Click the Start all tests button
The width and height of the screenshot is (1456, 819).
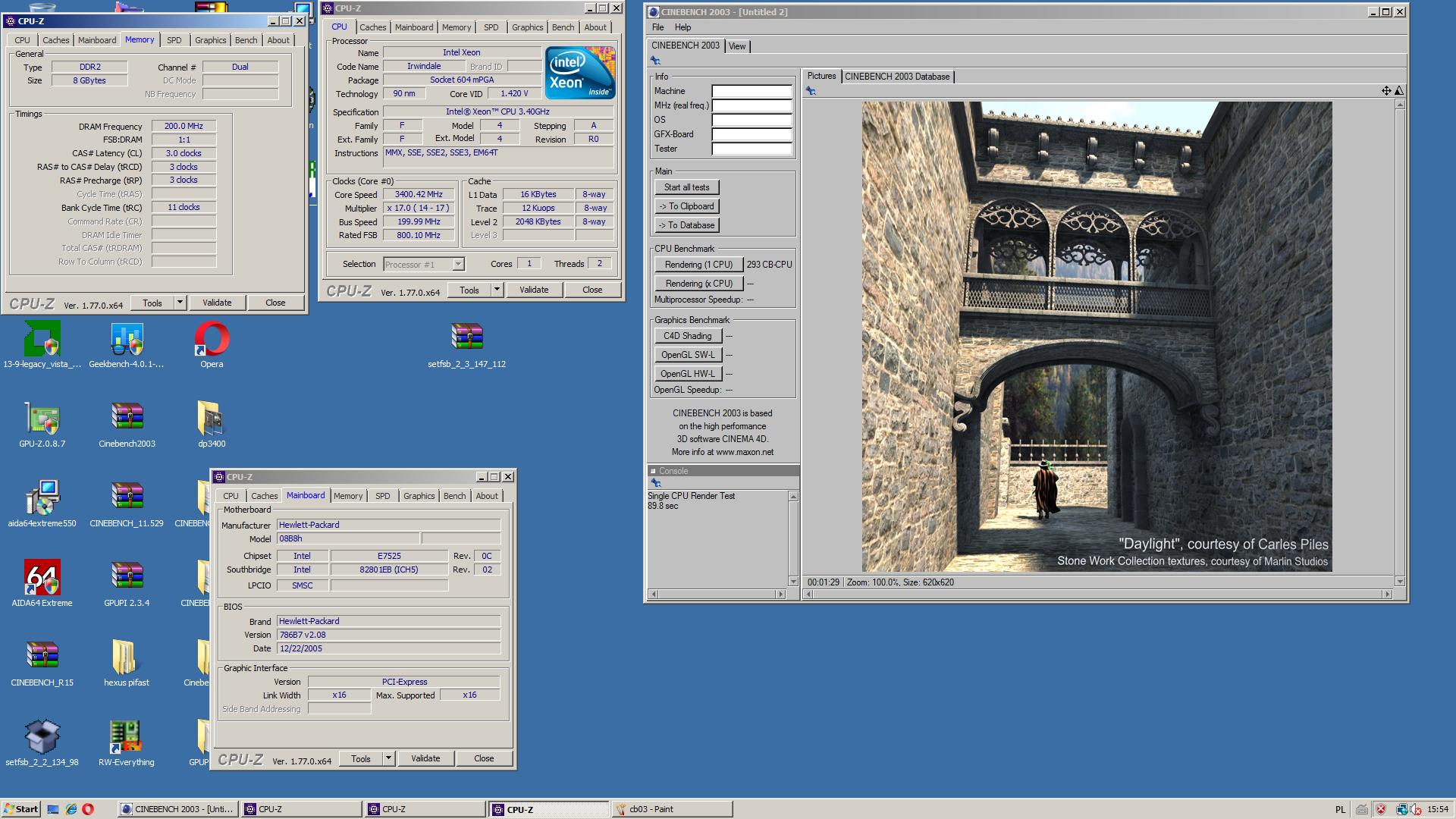tap(687, 187)
